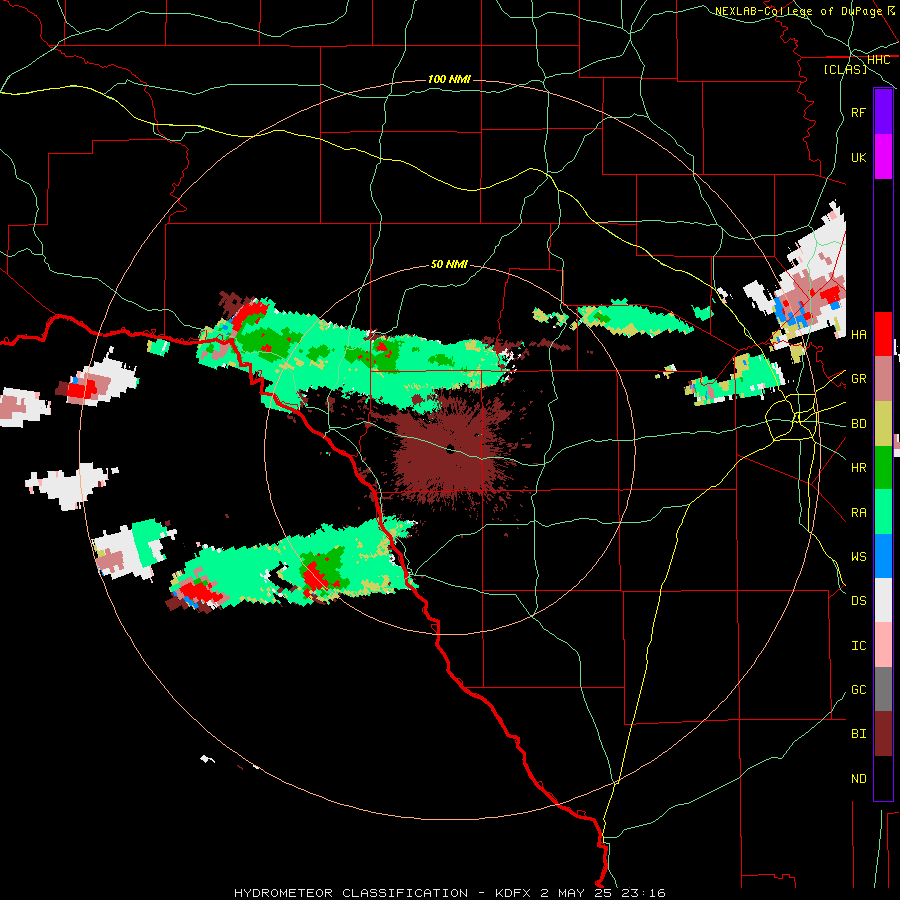This screenshot has height=900, width=900.
Task: Click the WS legend label
Action: tap(858, 556)
